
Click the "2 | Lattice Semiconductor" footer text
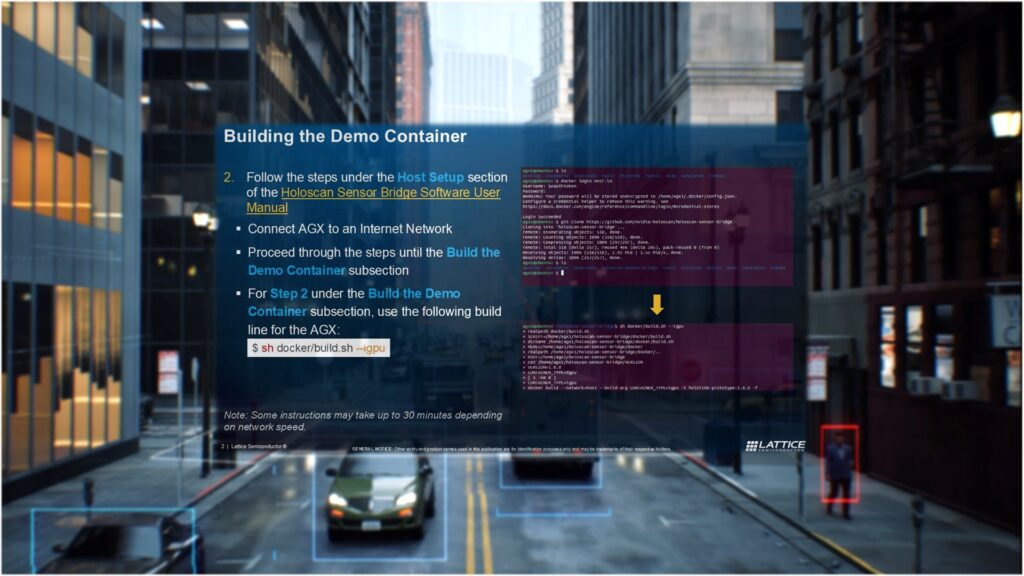[254, 447]
